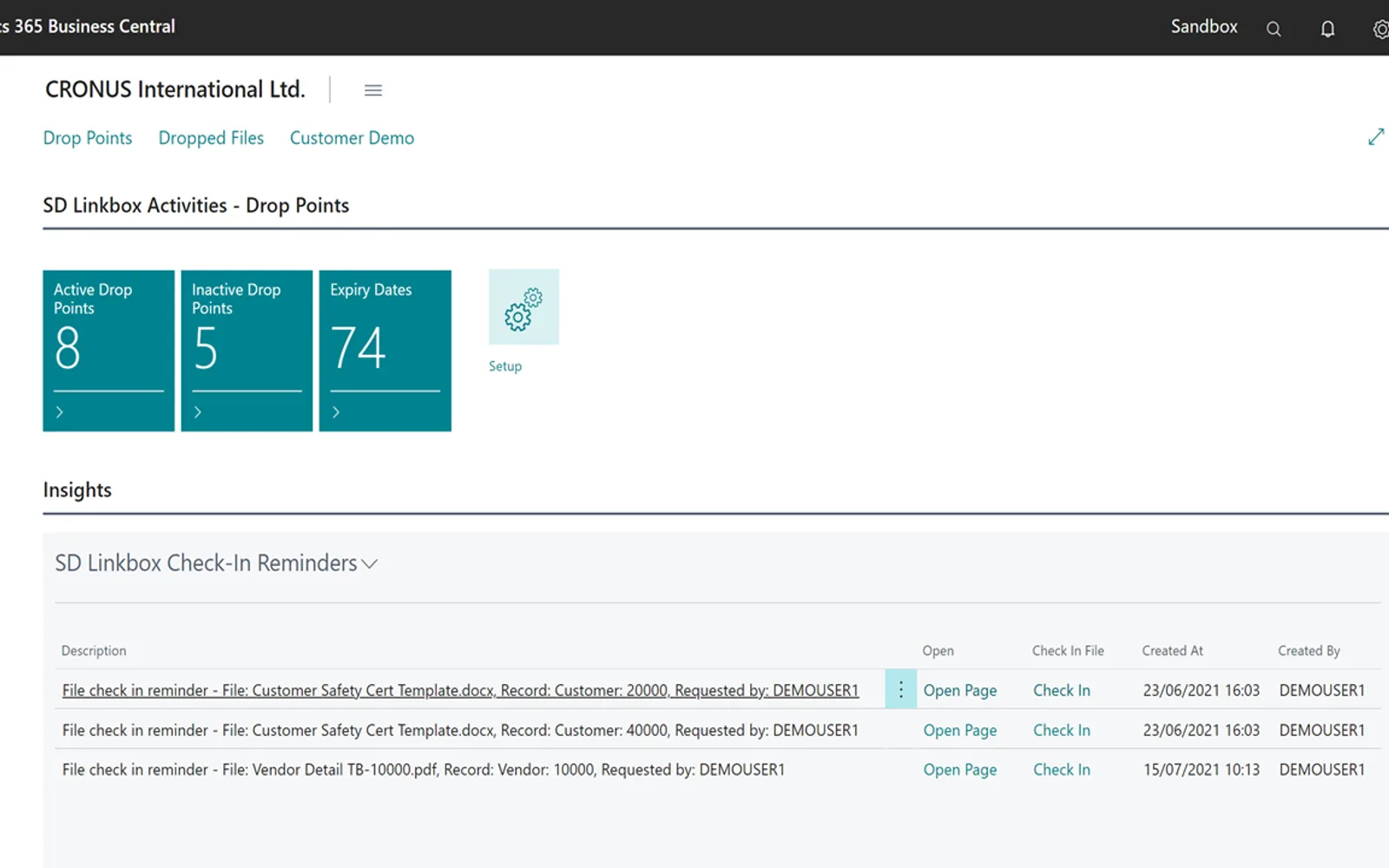Select the 23/06/2021 16:03 cell in Customer 40000 row
This screenshot has width=1389, height=868.
(1201, 730)
